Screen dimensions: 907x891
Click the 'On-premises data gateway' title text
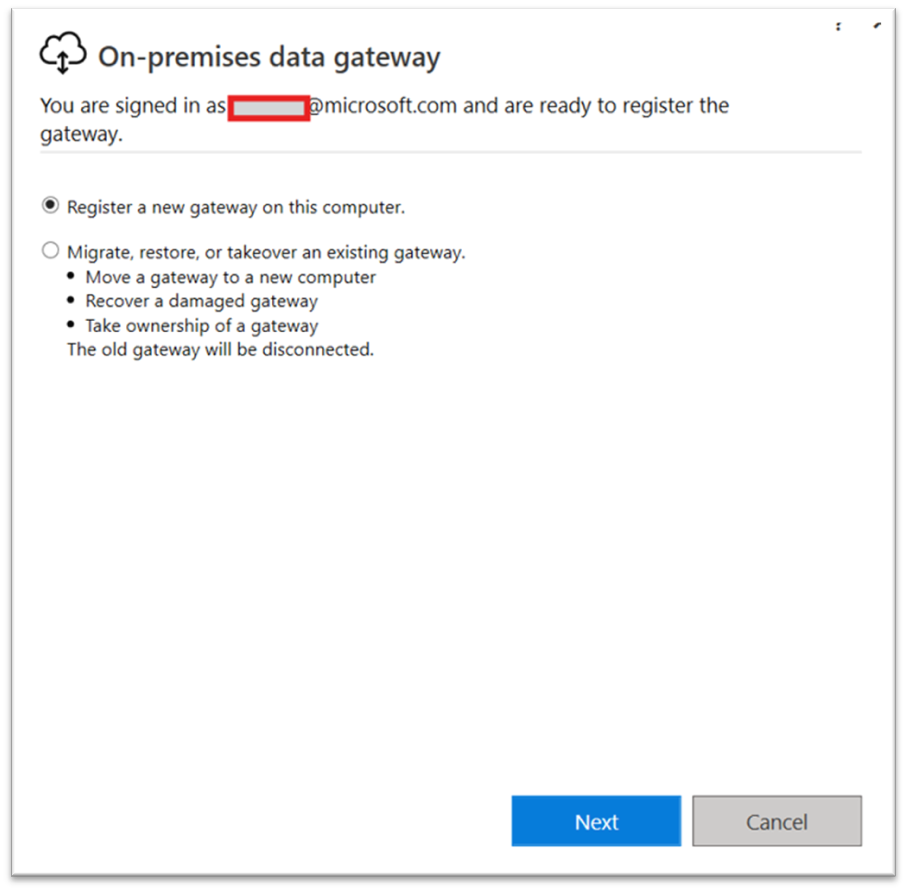(269, 57)
